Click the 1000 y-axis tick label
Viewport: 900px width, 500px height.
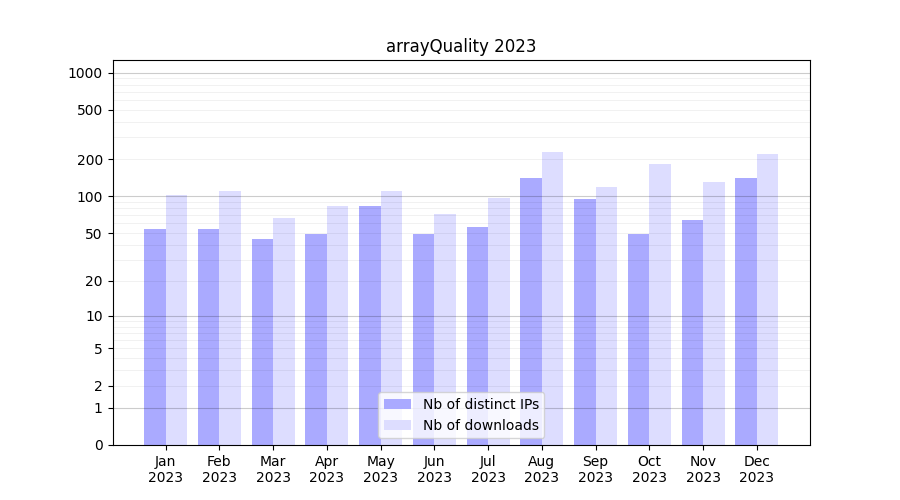coord(85,73)
